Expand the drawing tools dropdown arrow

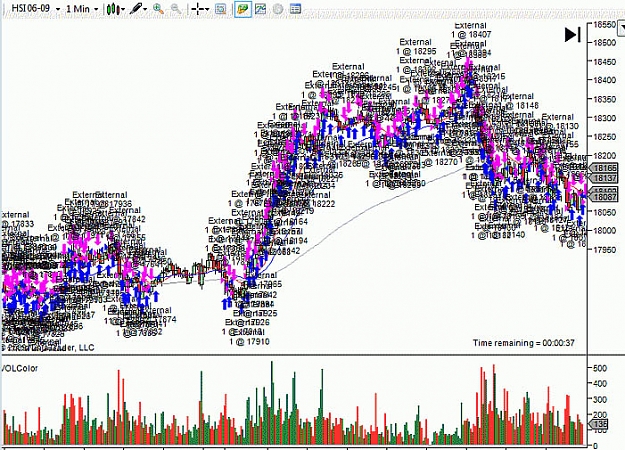tap(145, 9)
